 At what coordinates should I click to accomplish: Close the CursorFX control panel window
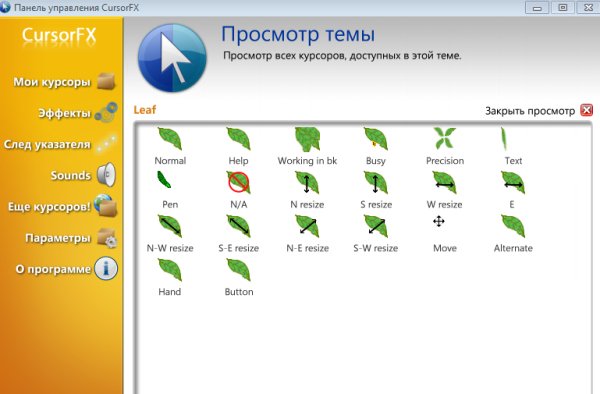588,7
